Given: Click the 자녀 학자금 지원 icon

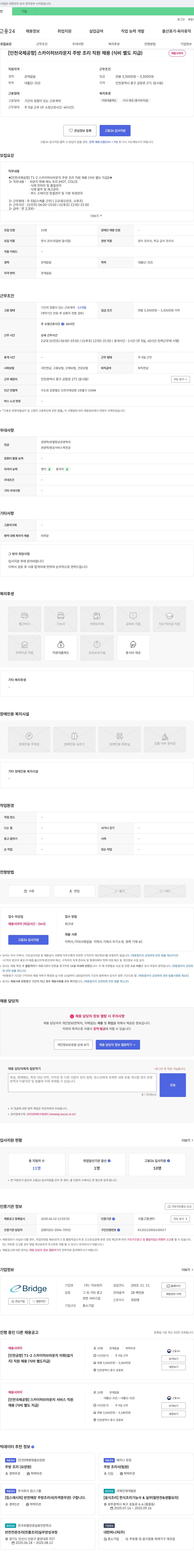Looking at the screenshot, I should click(170, 619).
